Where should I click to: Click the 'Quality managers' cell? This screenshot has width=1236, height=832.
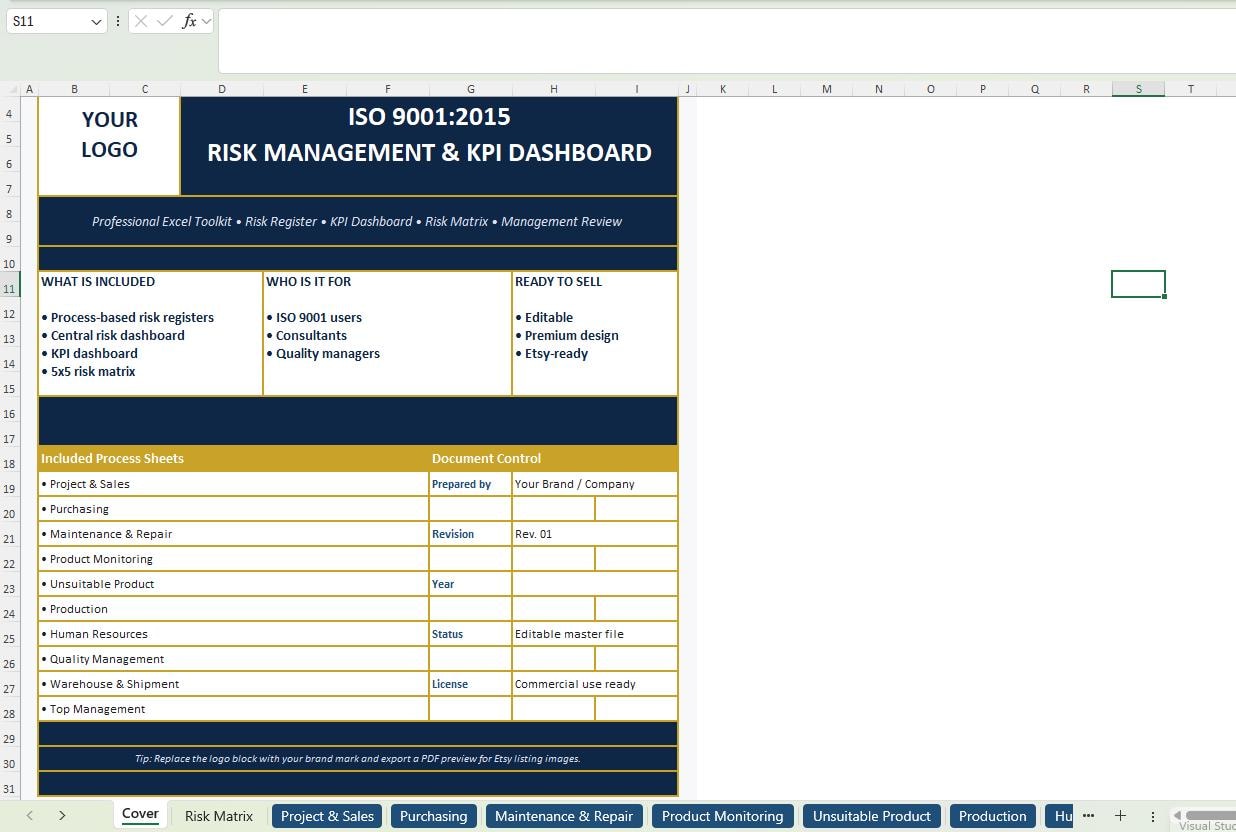click(323, 354)
